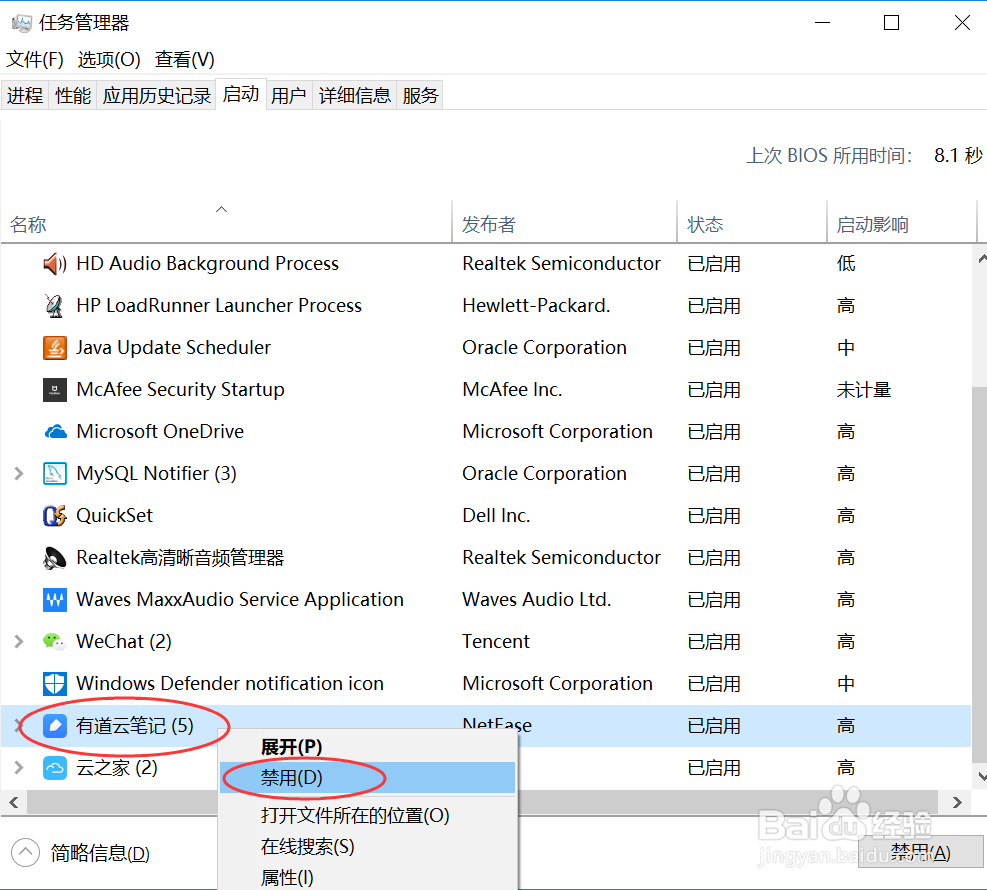
Task: Click the 8.1 秒 BIOS time value
Action: coord(958,155)
